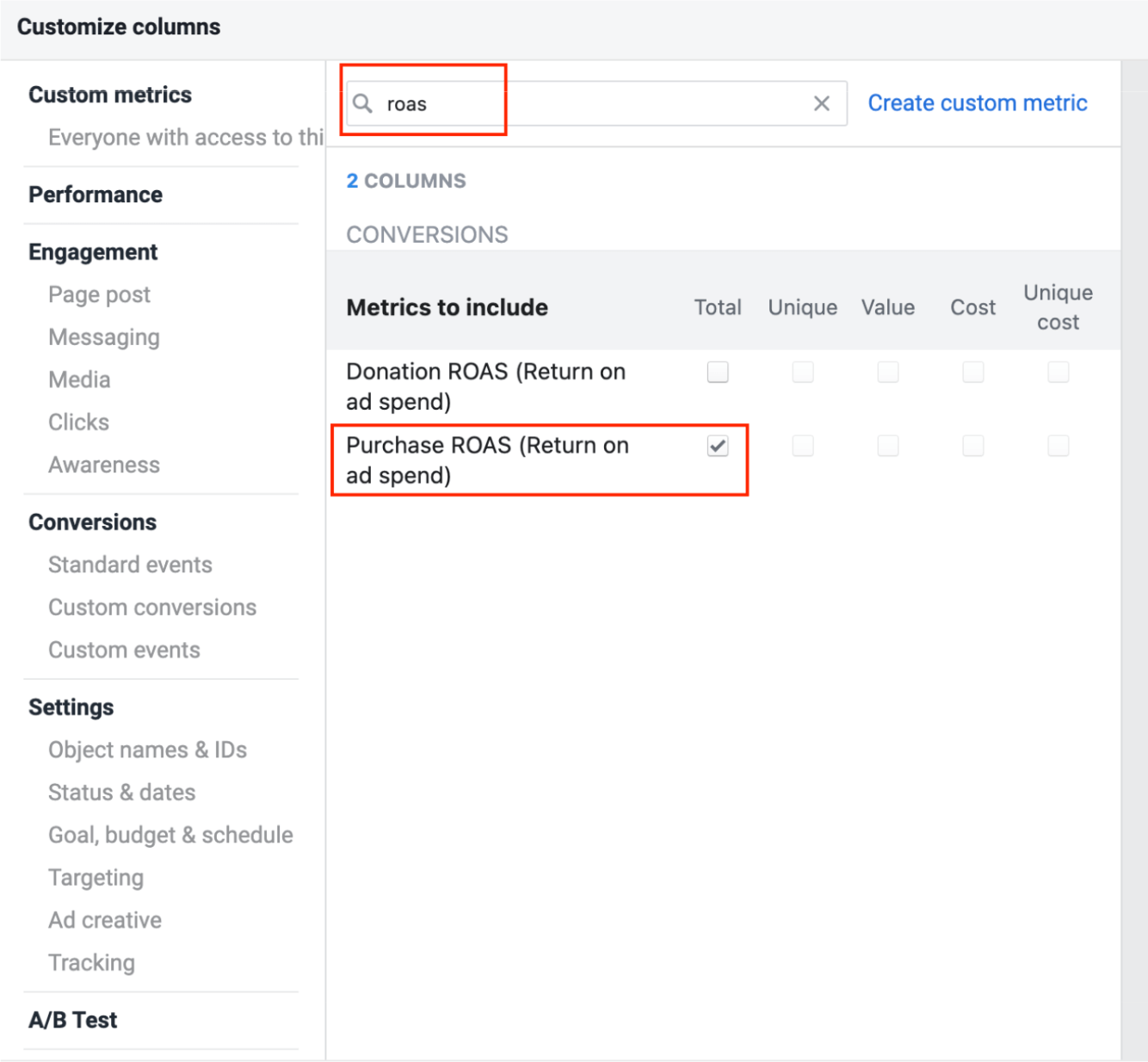Go to Standard events section
Image resolution: width=1148 pixels, height=1062 pixels.
[x=130, y=565]
